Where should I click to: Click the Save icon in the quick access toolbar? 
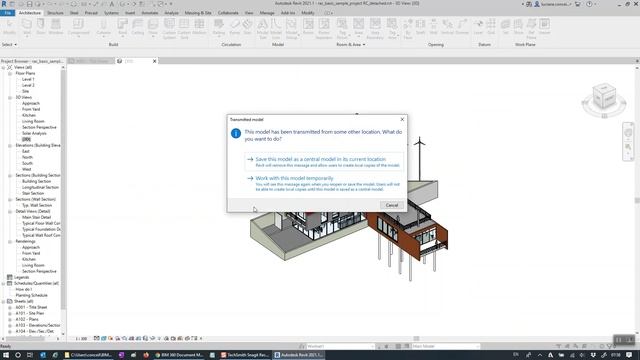29,4
